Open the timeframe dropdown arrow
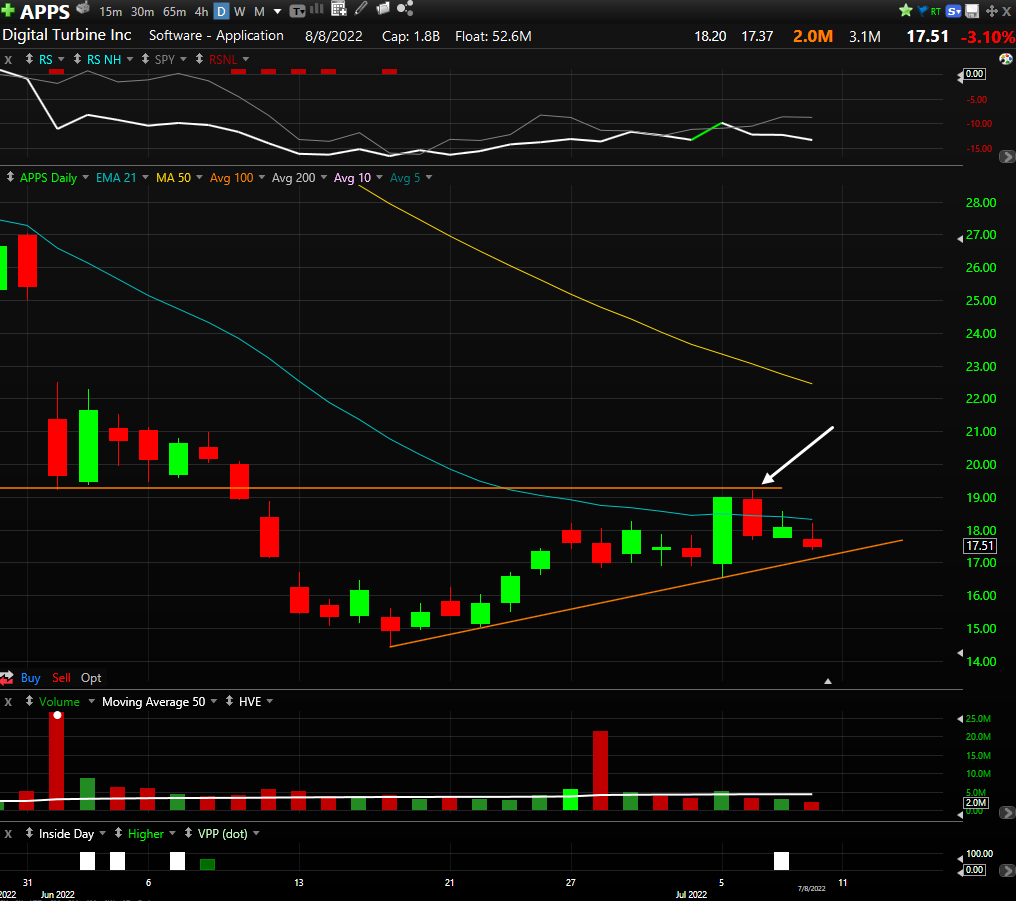The width and height of the screenshot is (1016, 901). (277, 12)
